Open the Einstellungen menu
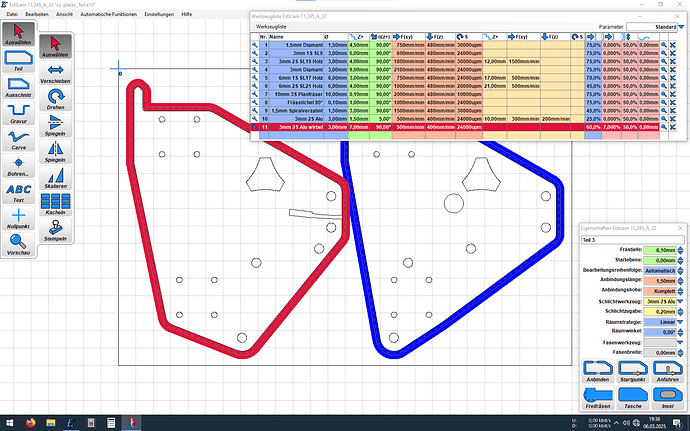The width and height of the screenshot is (690, 431). (159, 14)
